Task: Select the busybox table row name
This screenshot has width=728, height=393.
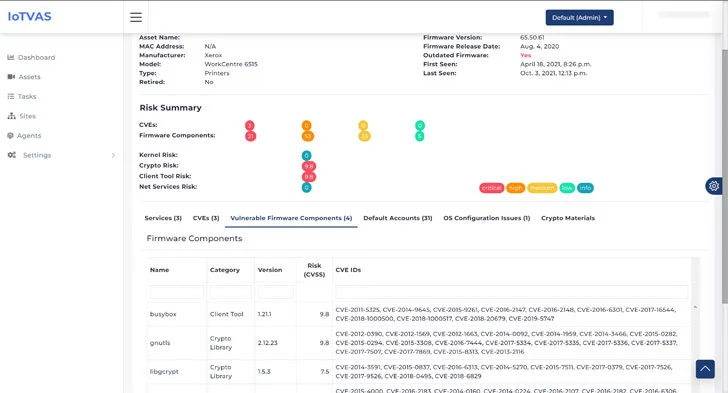Action: (x=163, y=314)
